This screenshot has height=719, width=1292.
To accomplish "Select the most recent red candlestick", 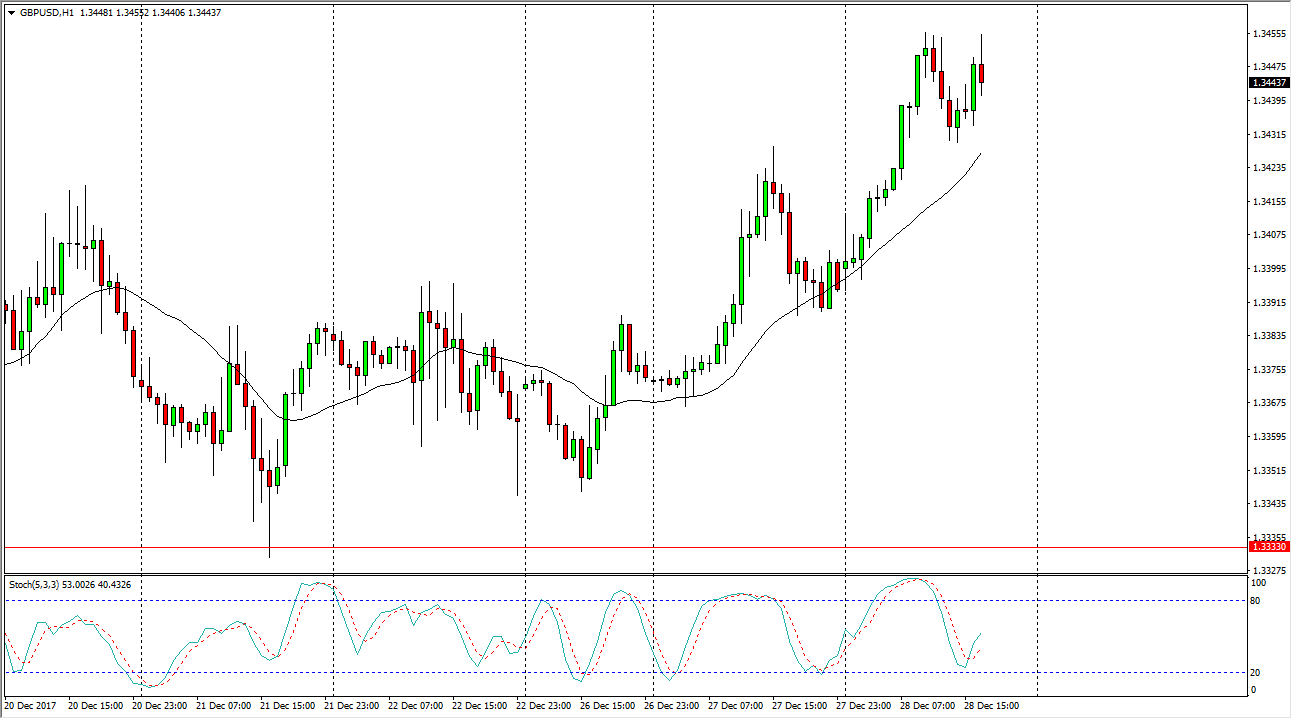I will [982, 73].
